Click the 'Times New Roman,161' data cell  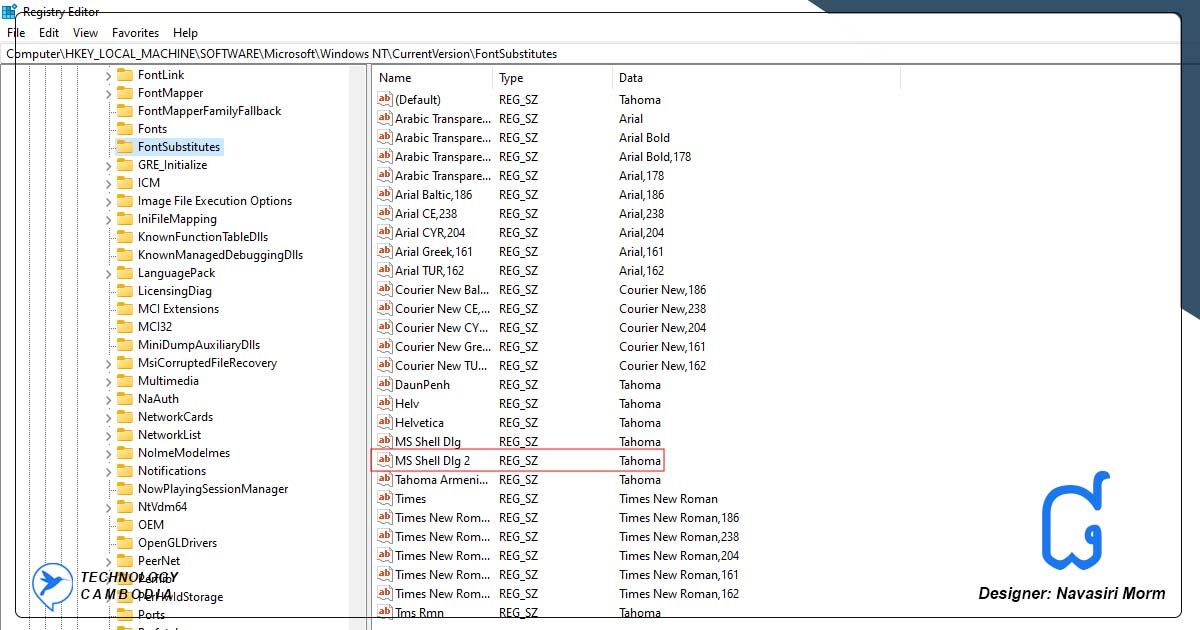(679, 574)
